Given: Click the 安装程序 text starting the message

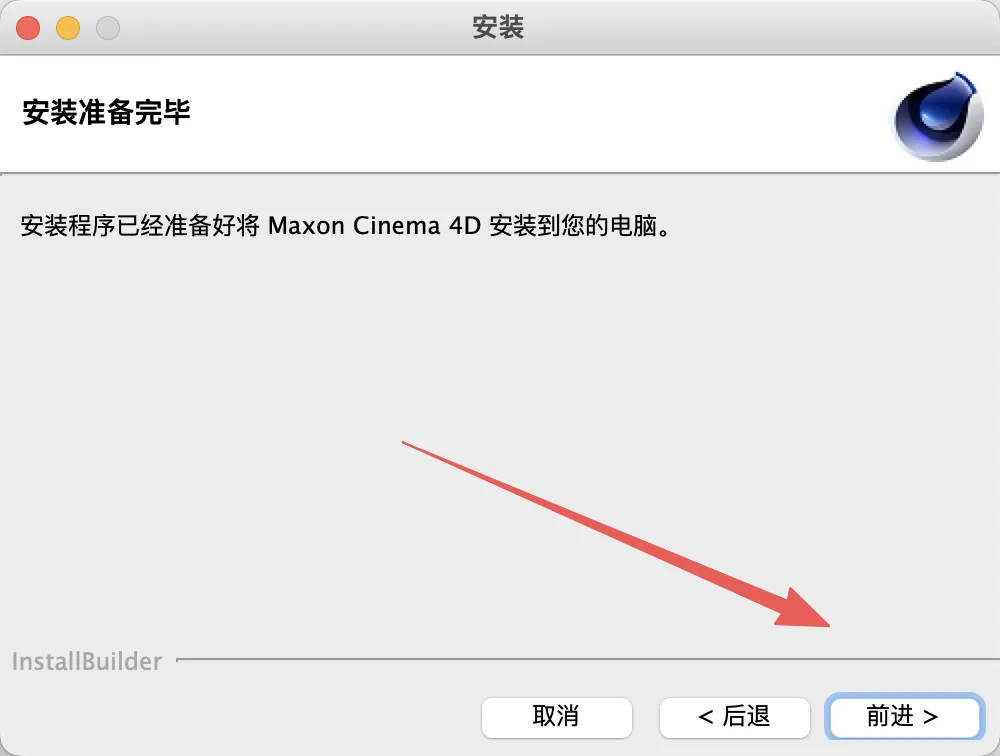Looking at the screenshot, I should click(x=68, y=226).
